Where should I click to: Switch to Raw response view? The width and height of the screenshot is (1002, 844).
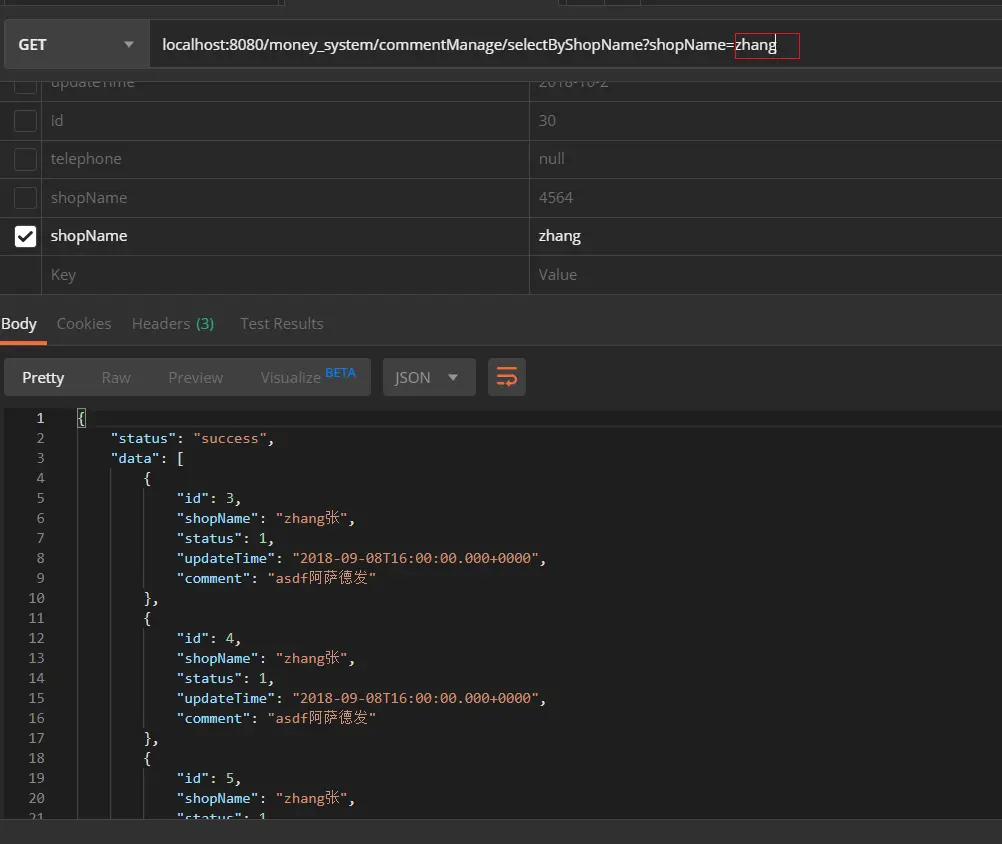[x=116, y=378]
